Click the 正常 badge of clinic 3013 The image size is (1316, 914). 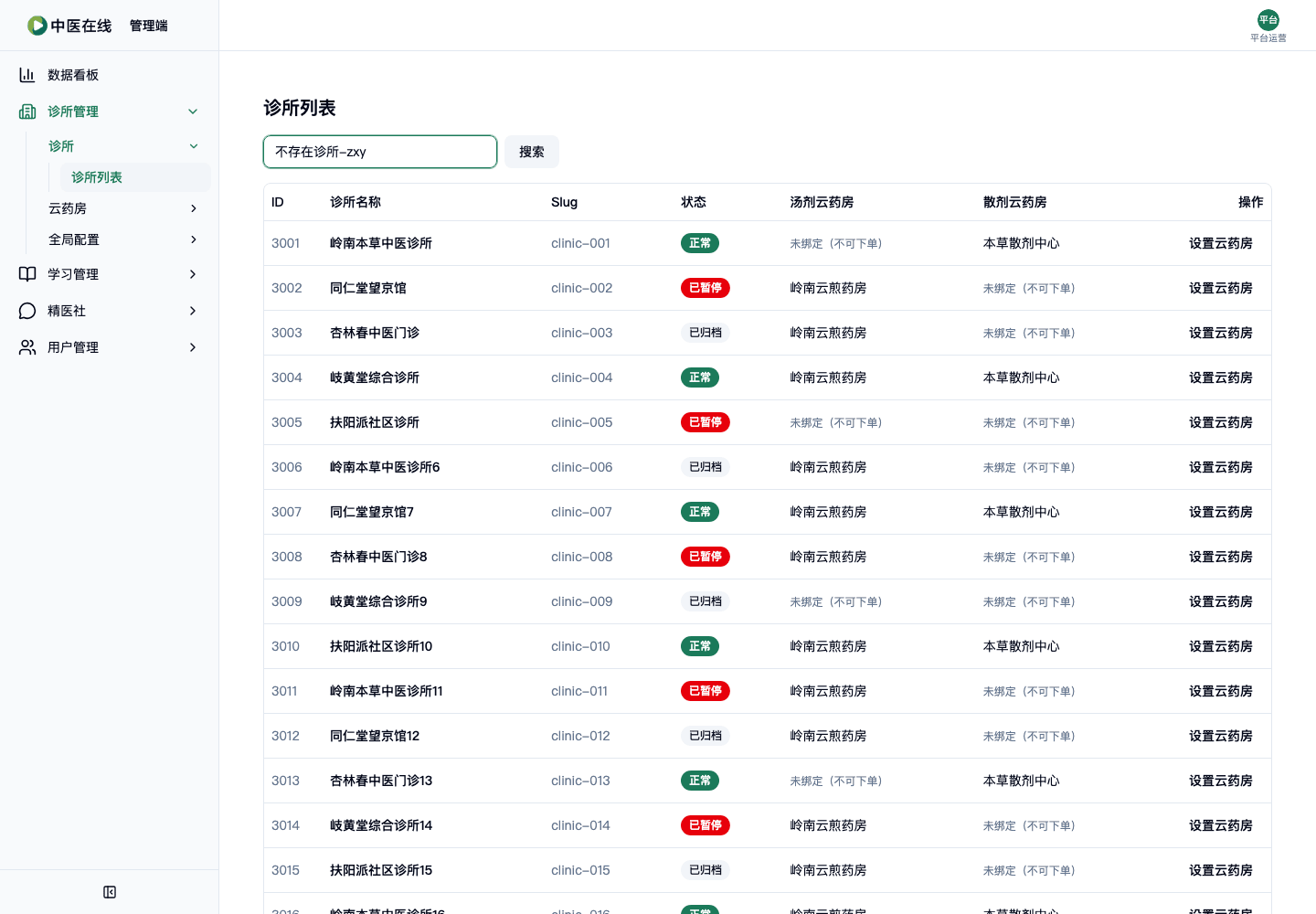pyautogui.click(x=700, y=781)
